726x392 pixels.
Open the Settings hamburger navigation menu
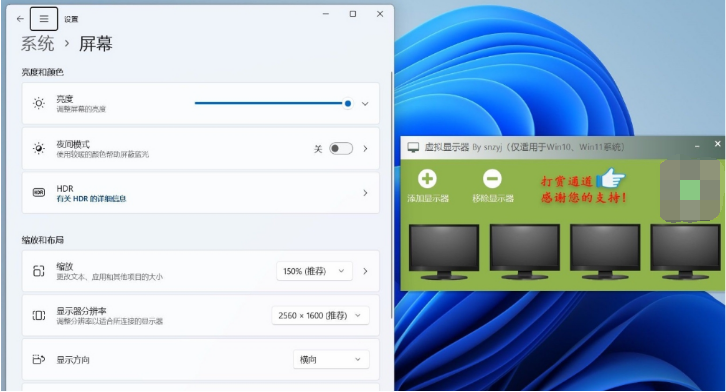click(x=44, y=19)
